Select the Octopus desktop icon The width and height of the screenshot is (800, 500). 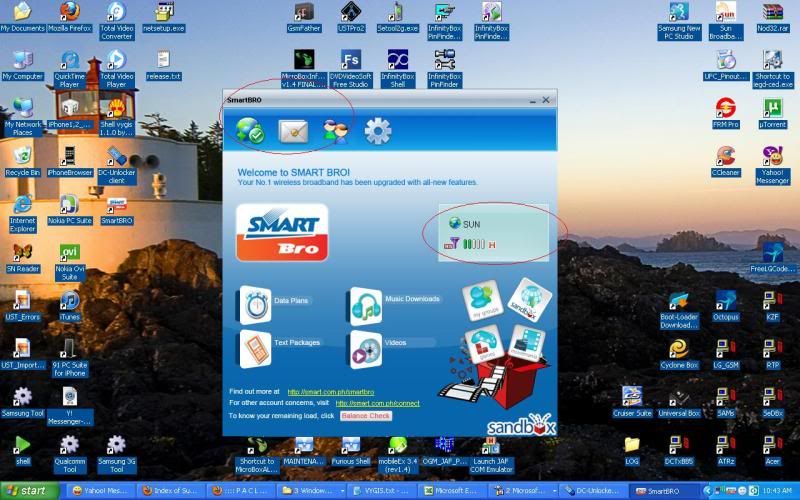(726, 306)
